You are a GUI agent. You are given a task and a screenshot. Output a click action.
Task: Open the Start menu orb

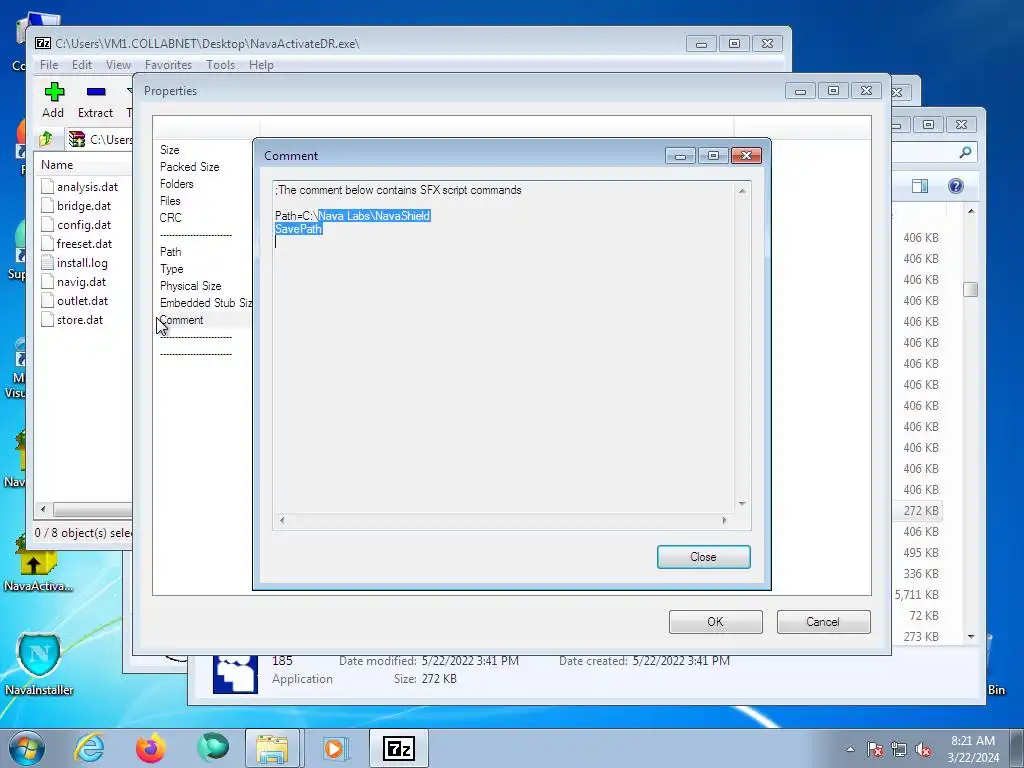27,748
